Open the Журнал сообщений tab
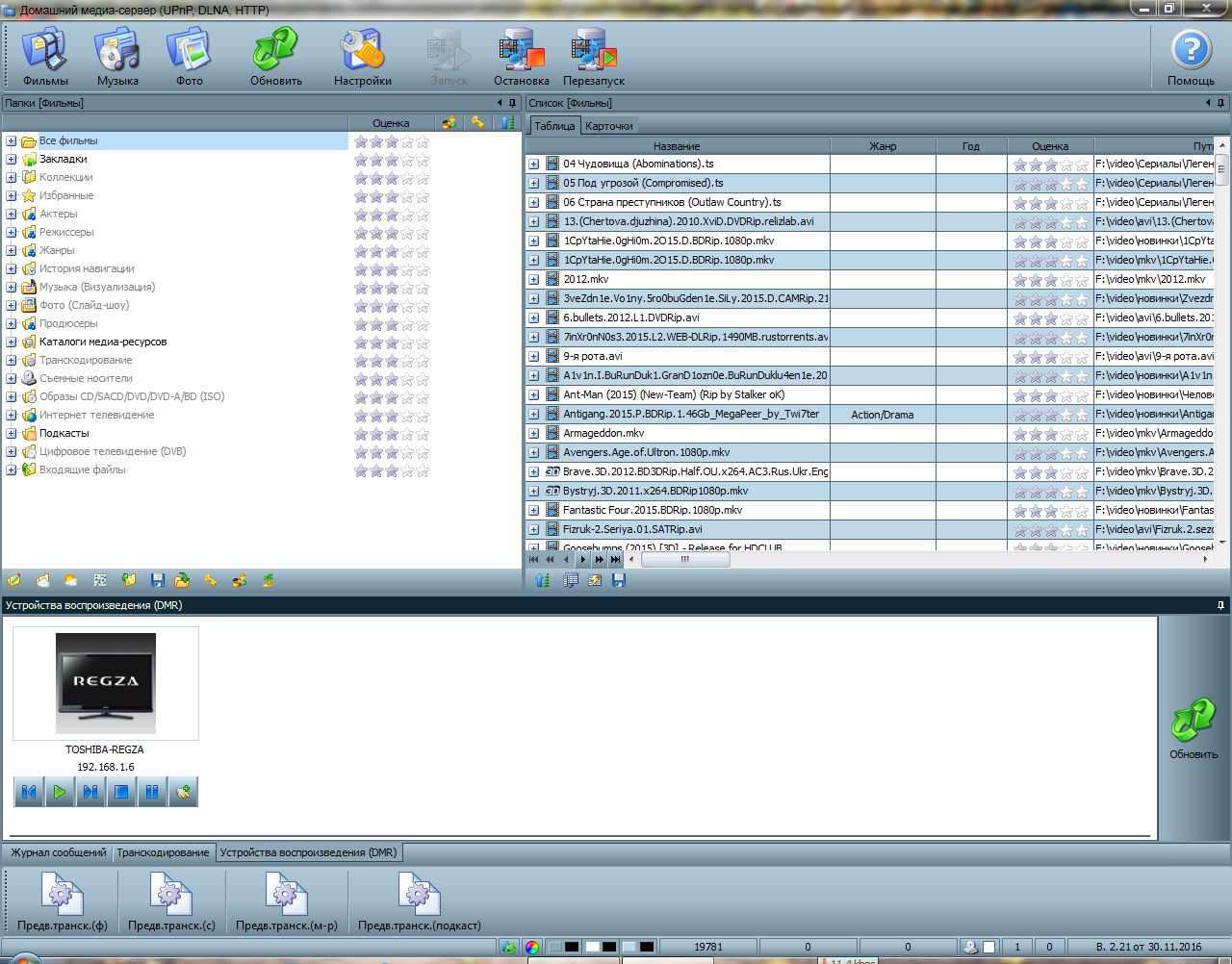Image resolution: width=1232 pixels, height=964 pixels. click(59, 852)
